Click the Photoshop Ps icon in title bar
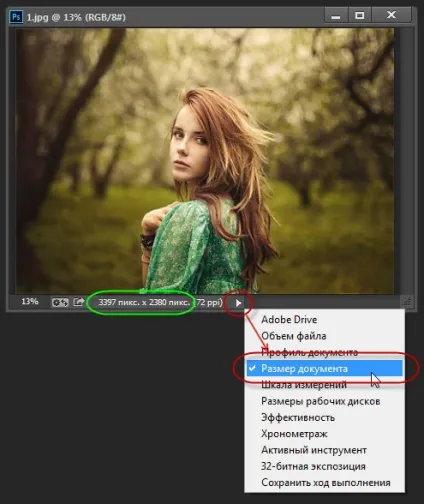 pyautogui.click(x=16, y=17)
